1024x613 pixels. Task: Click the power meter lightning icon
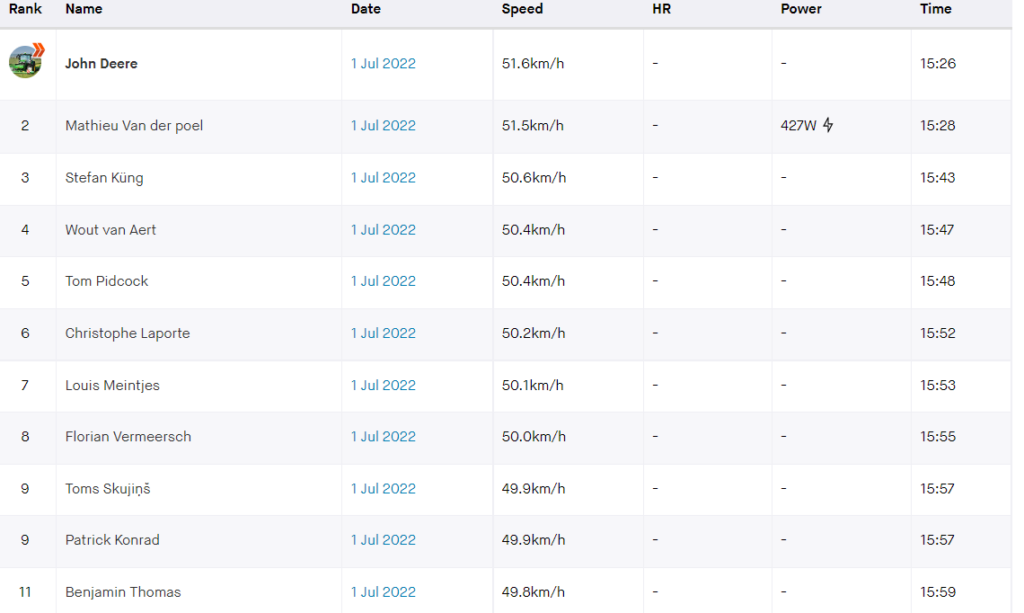828,125
